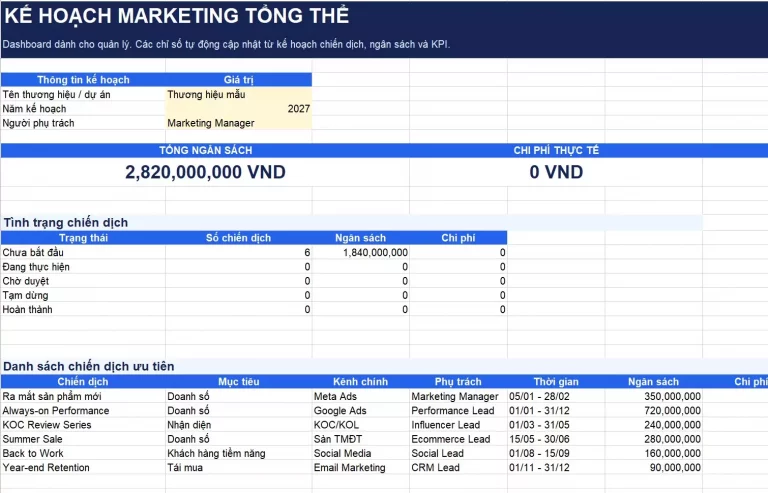This screenshot has width=768, height=493.
Task: Click the 'CRM Lead' owner cell
Action: click(458, 467)
